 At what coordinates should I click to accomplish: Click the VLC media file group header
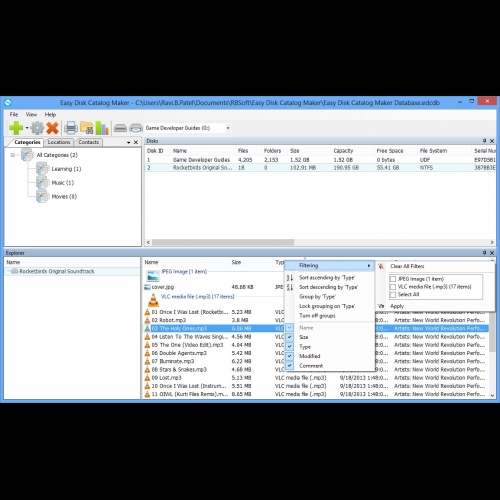197,297
